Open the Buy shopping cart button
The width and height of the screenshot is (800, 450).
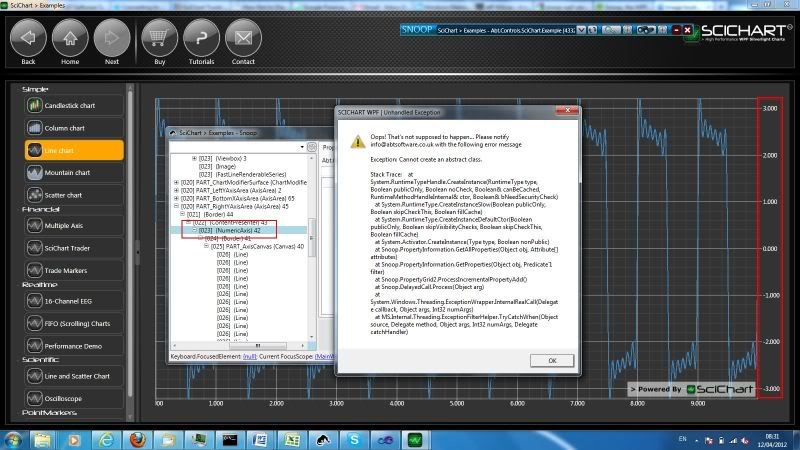[160, 38]
